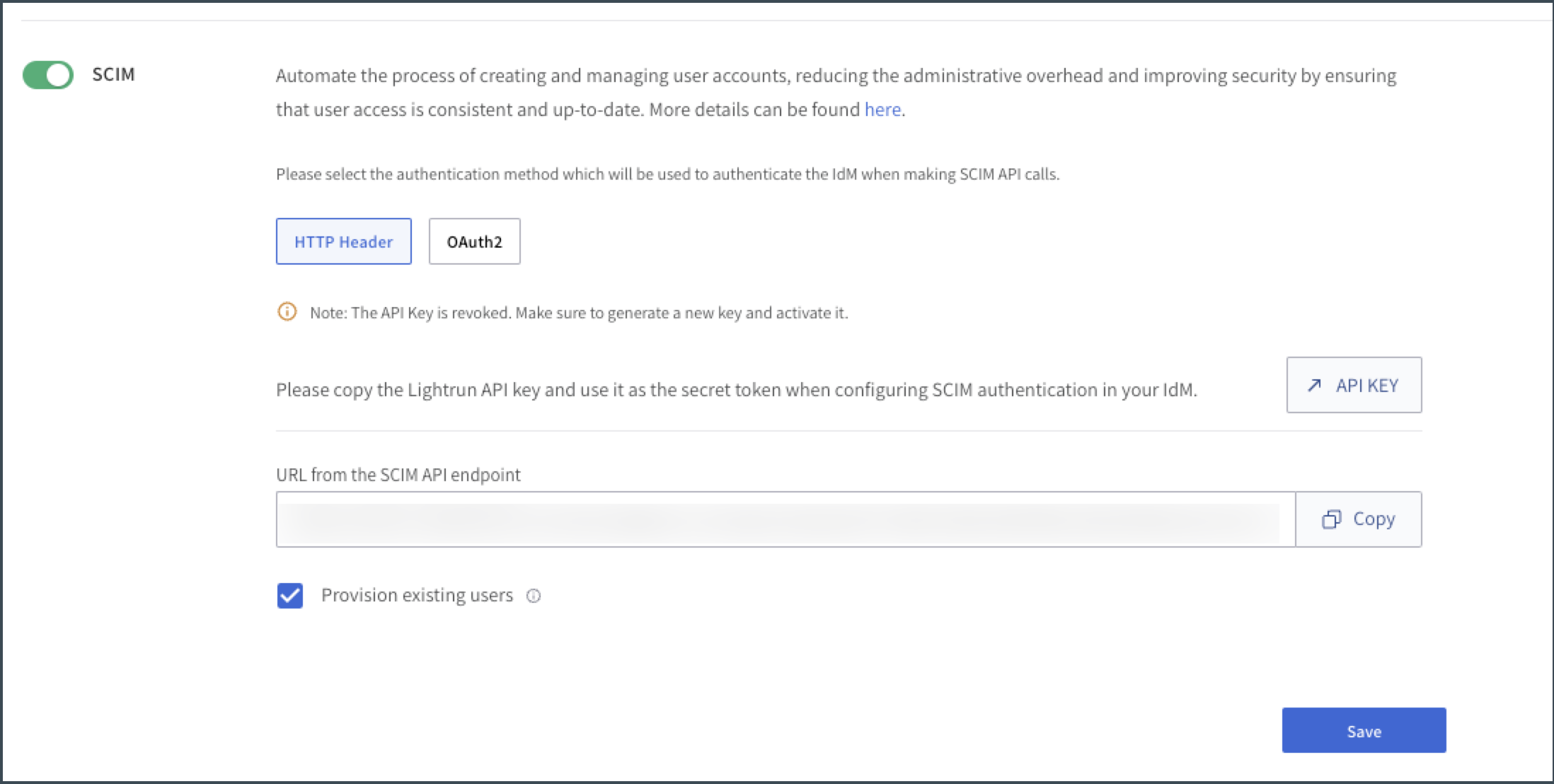
Task: Click the copy clipboard icon
Action: (1331, 519)
